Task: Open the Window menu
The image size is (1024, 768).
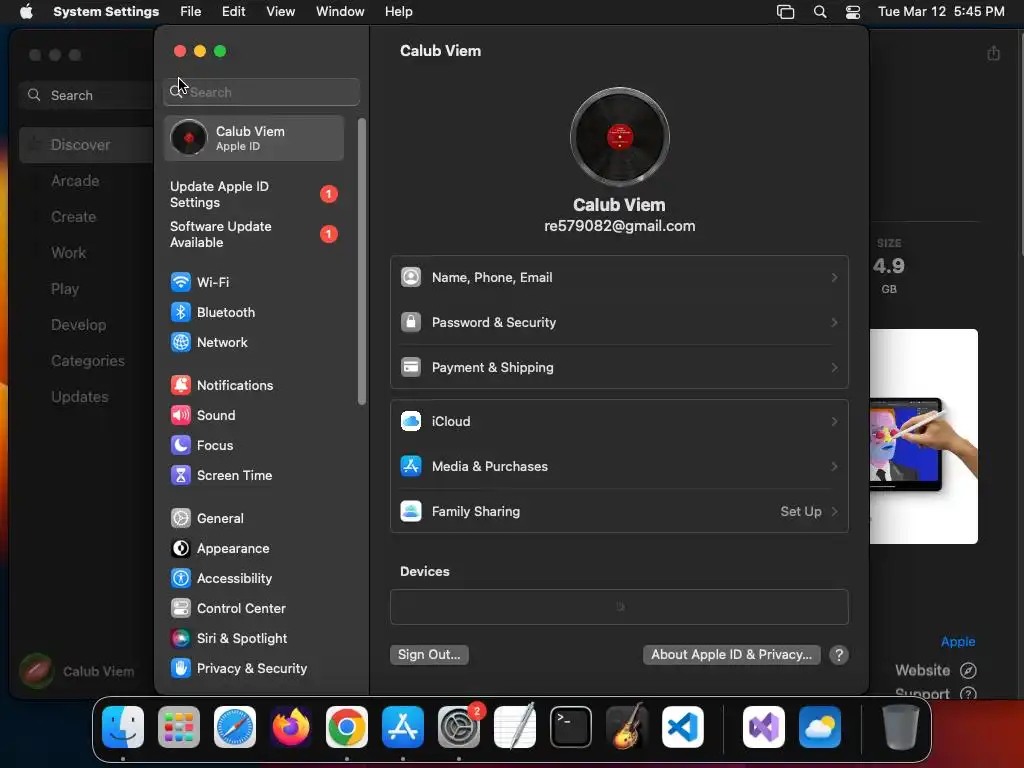Action: (340, 12)
